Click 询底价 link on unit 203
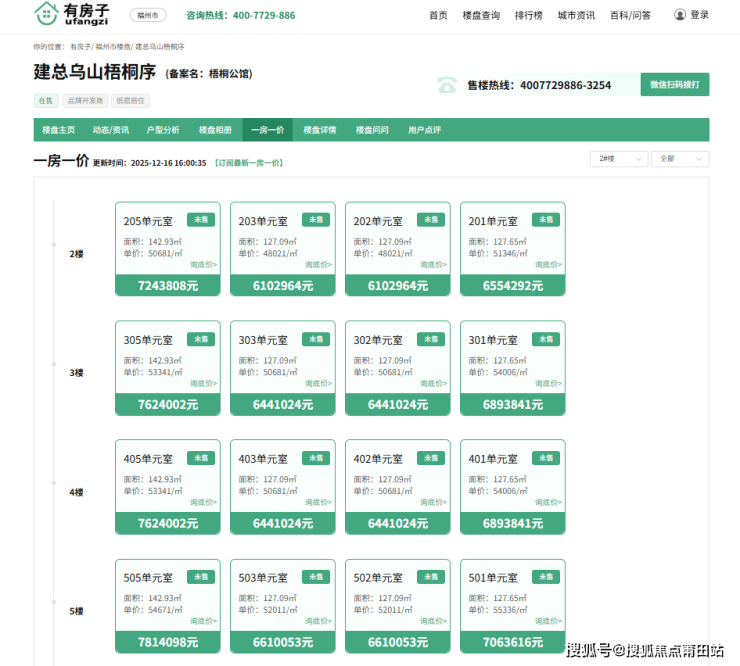Image resolution: width=740 pixels, height=666 pixels. click(x=318, y=265)
